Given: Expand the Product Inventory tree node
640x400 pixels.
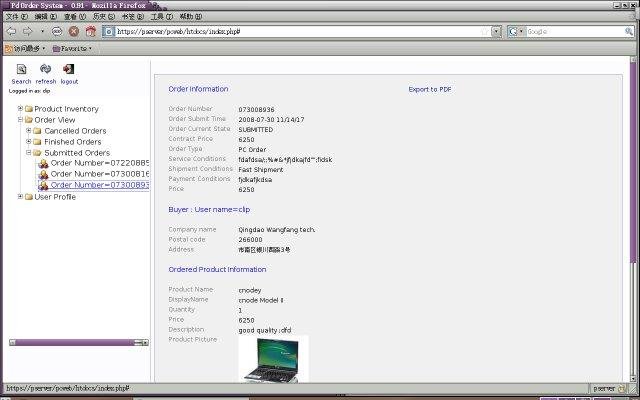Looking at the screenshot, I should (20, 109).
